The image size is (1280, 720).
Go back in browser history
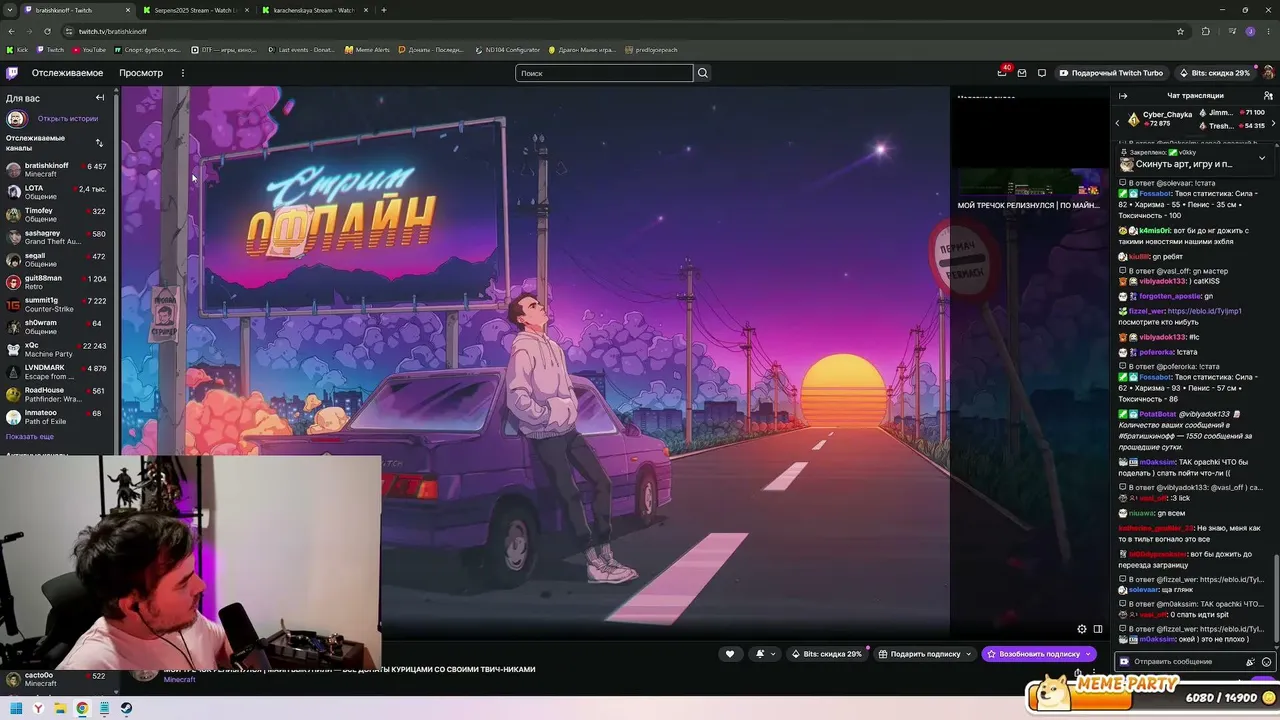(10, 31)
